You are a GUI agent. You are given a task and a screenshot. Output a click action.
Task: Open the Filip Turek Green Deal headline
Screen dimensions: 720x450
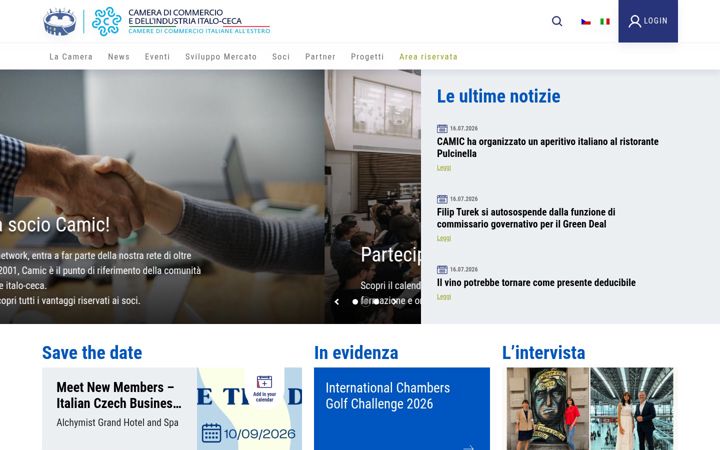pos(526,218)
